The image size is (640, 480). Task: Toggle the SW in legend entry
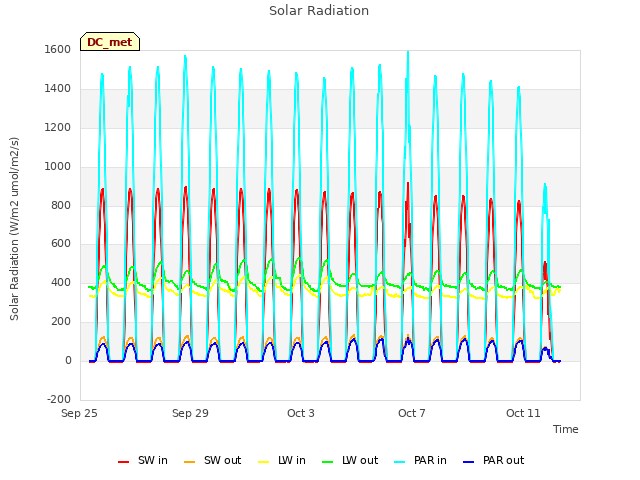coord(143,460)
